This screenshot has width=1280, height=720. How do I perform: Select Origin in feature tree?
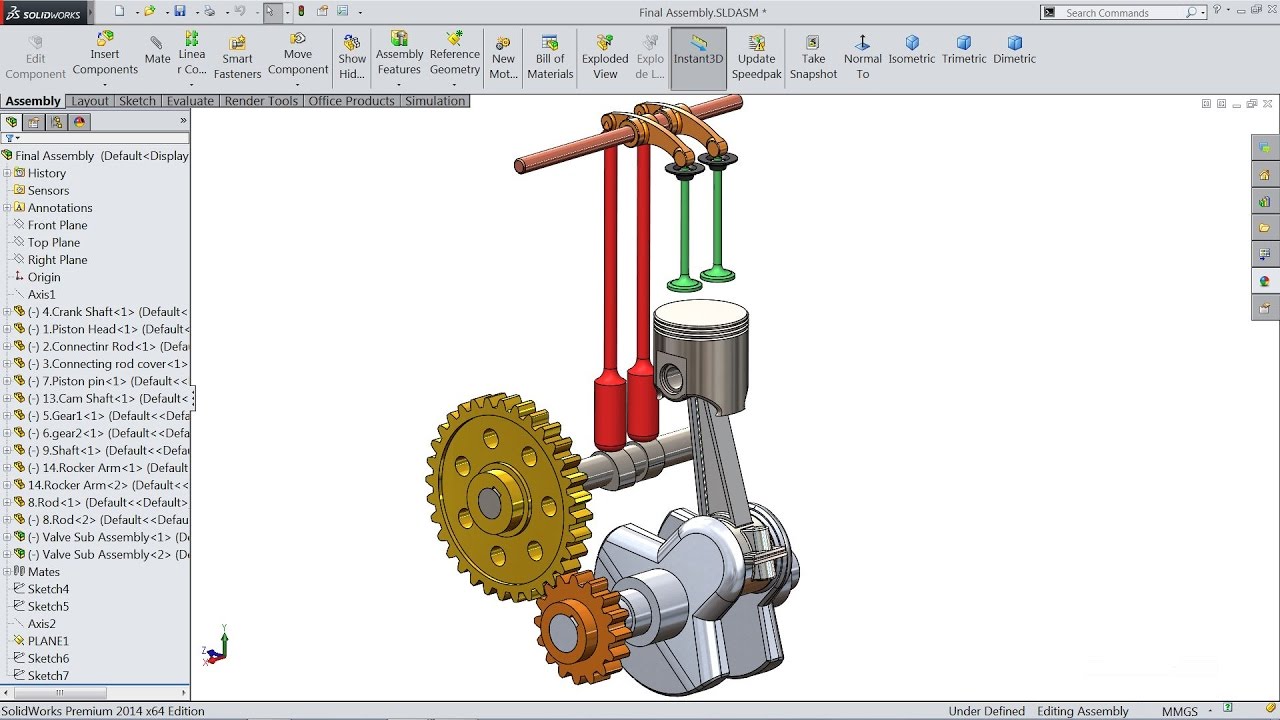click(43, 277)
